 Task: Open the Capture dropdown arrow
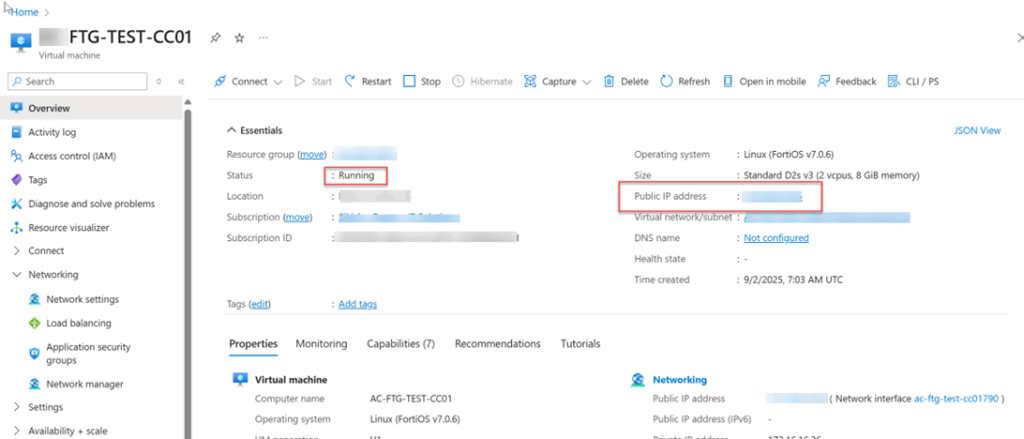[x=586, y=82]
